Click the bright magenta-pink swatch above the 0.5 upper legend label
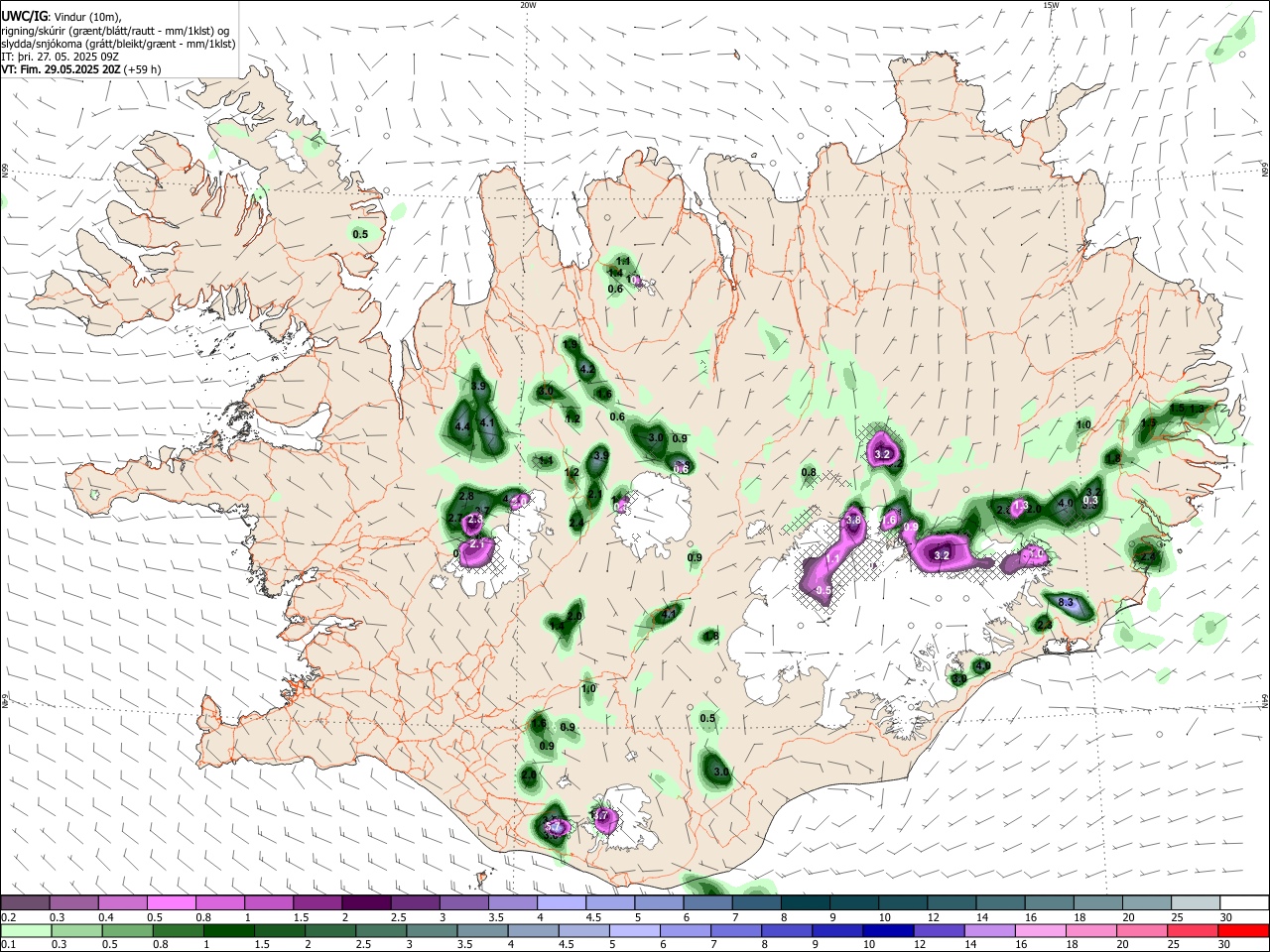Viewport: 1270px width, 952px height. click(171, 902)
